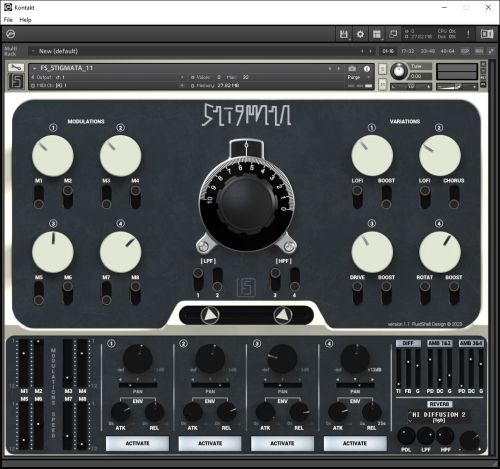
Task: Open the File menu
Action: (8, 20)
